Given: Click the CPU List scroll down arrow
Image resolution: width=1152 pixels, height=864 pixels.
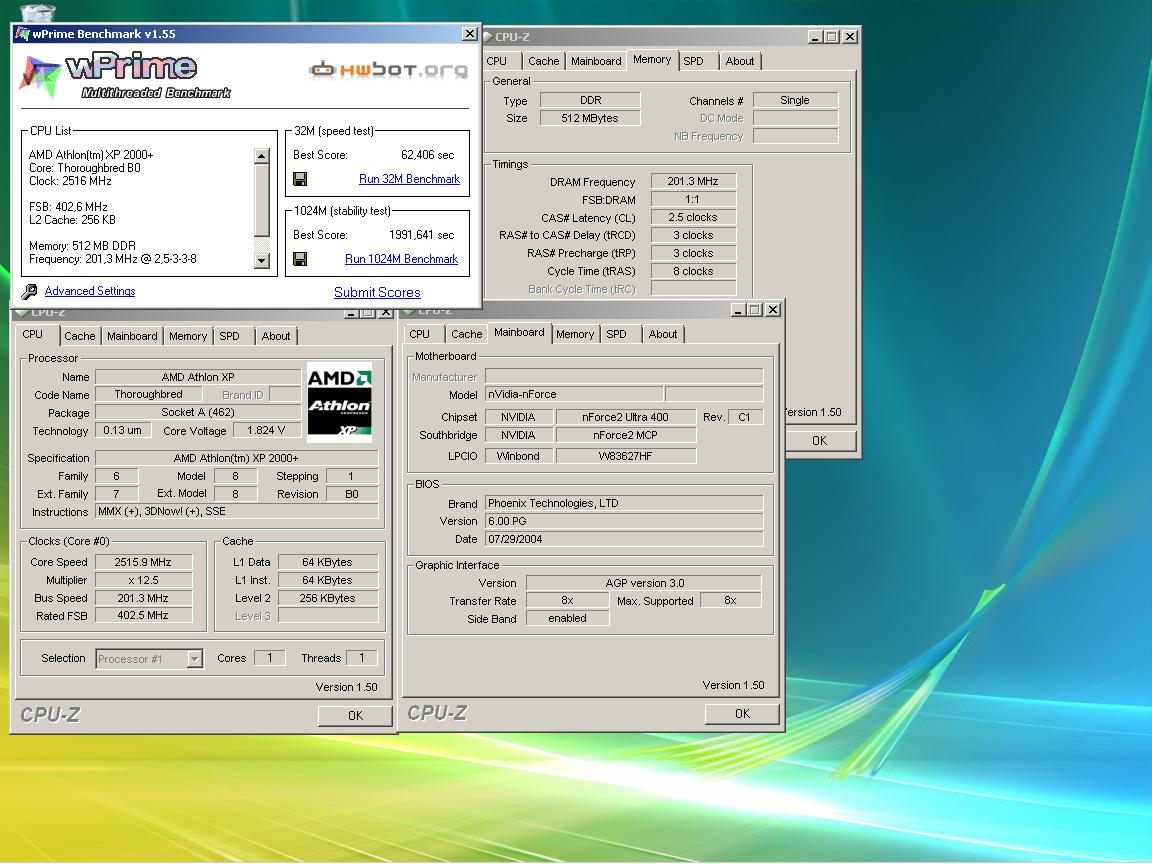Looking at the screenshot, I should pyautogui.click(x=262, y=260).
